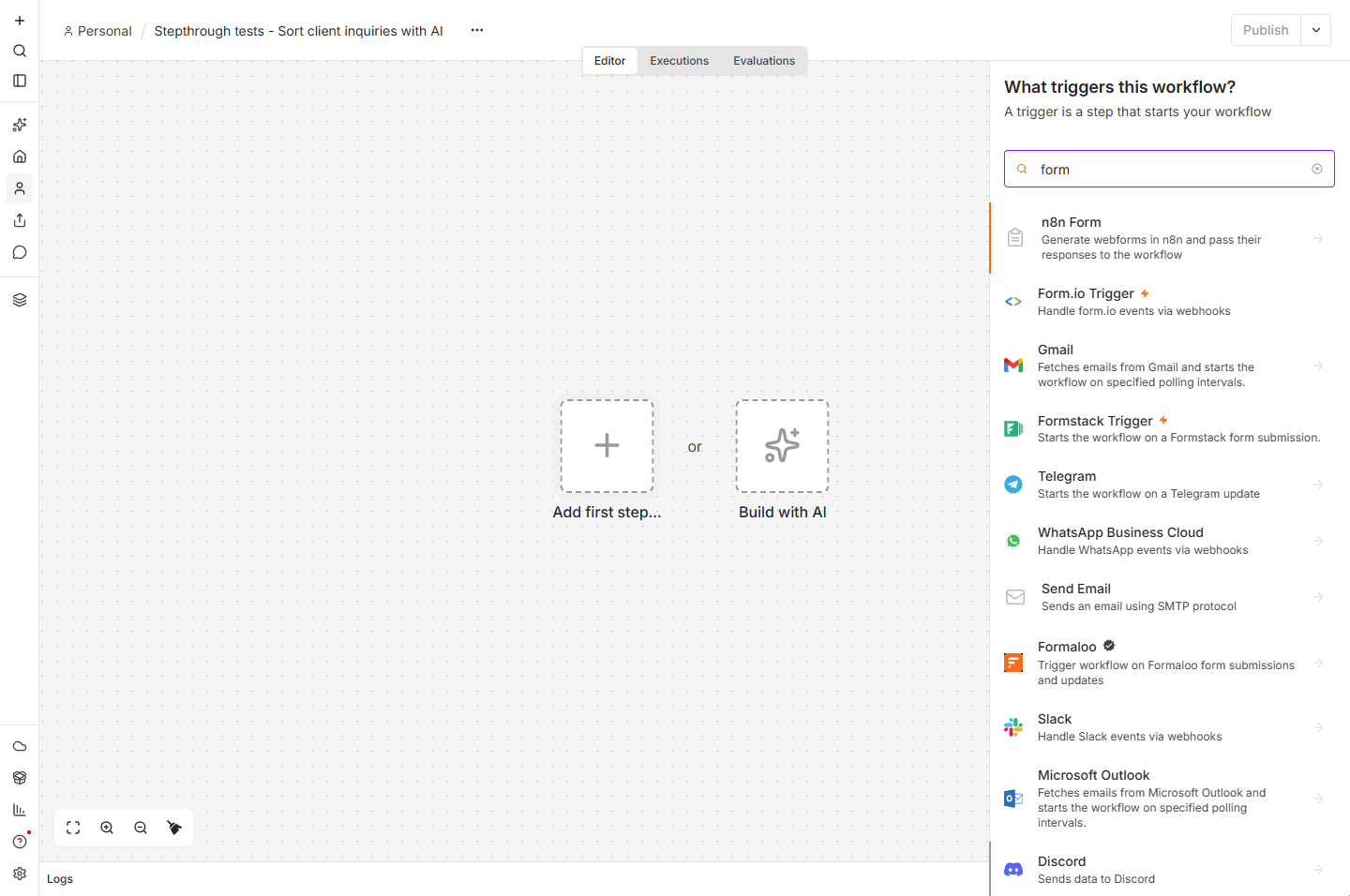Fit the canvas view to screen
This screenshot has height=896, width=1350.
pos(73,828)
